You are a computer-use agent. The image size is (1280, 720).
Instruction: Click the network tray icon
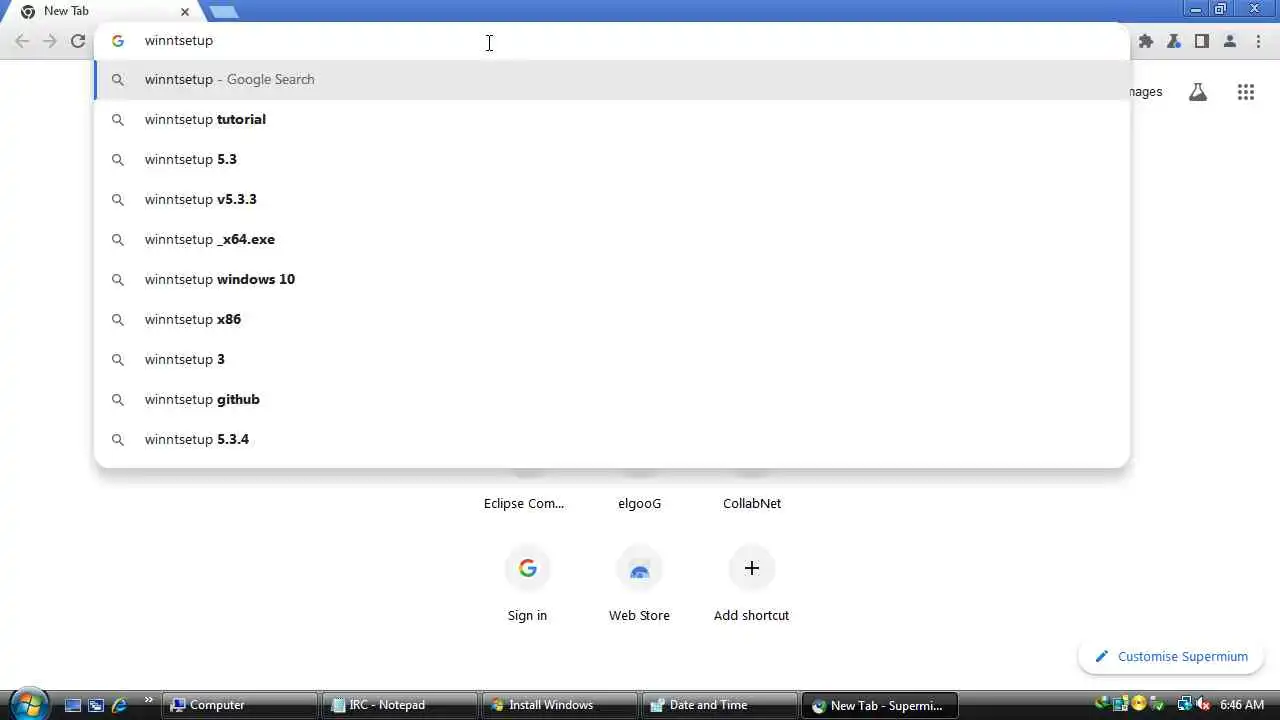click(x=1185, y=704)
